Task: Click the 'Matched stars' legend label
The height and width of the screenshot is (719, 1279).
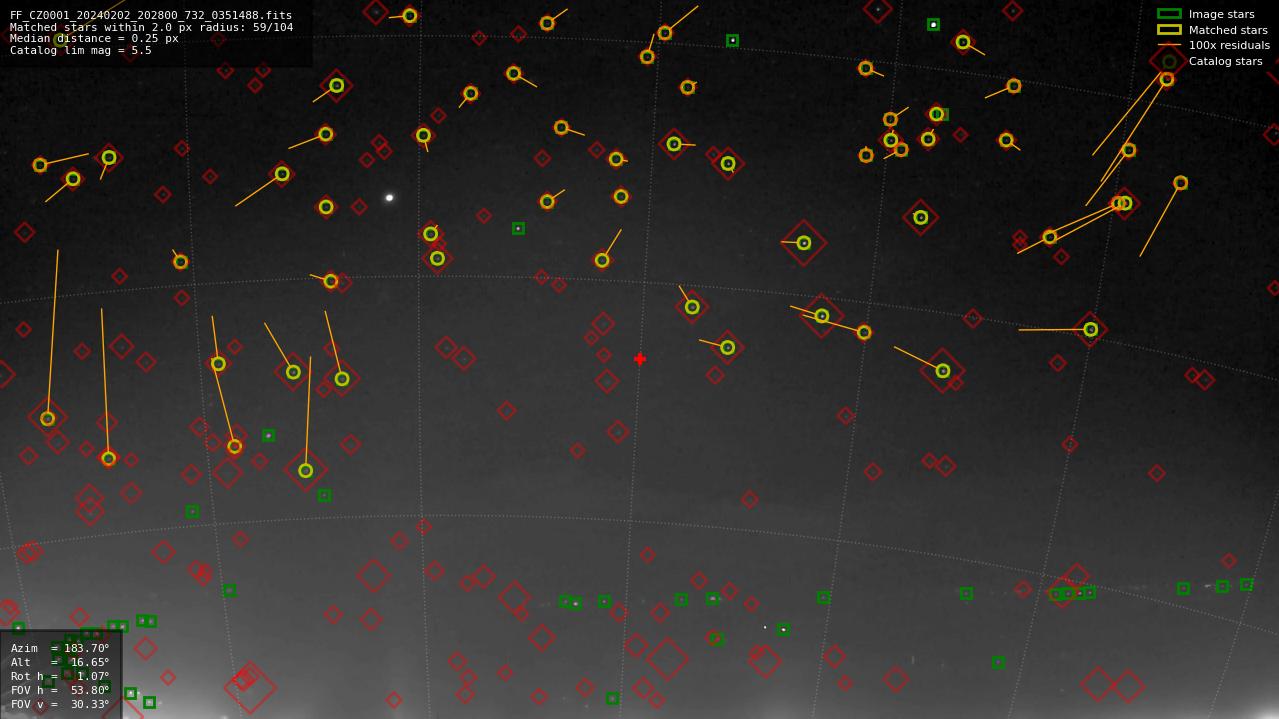Action: click(1228, 30)
